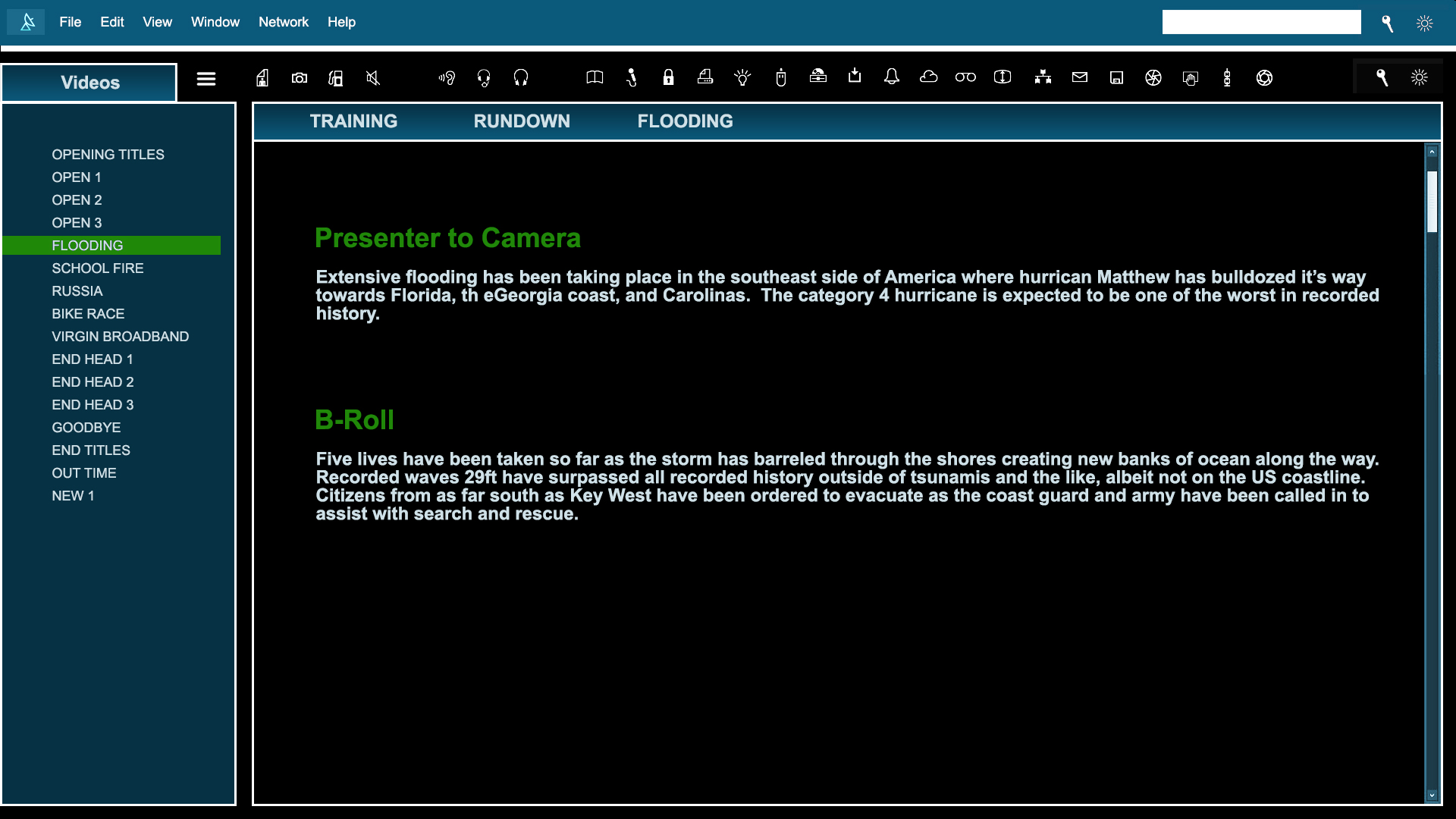Click the muted speaker icon
The width and height of the screenshot is (1456, 819).
(x=372, y=78)
